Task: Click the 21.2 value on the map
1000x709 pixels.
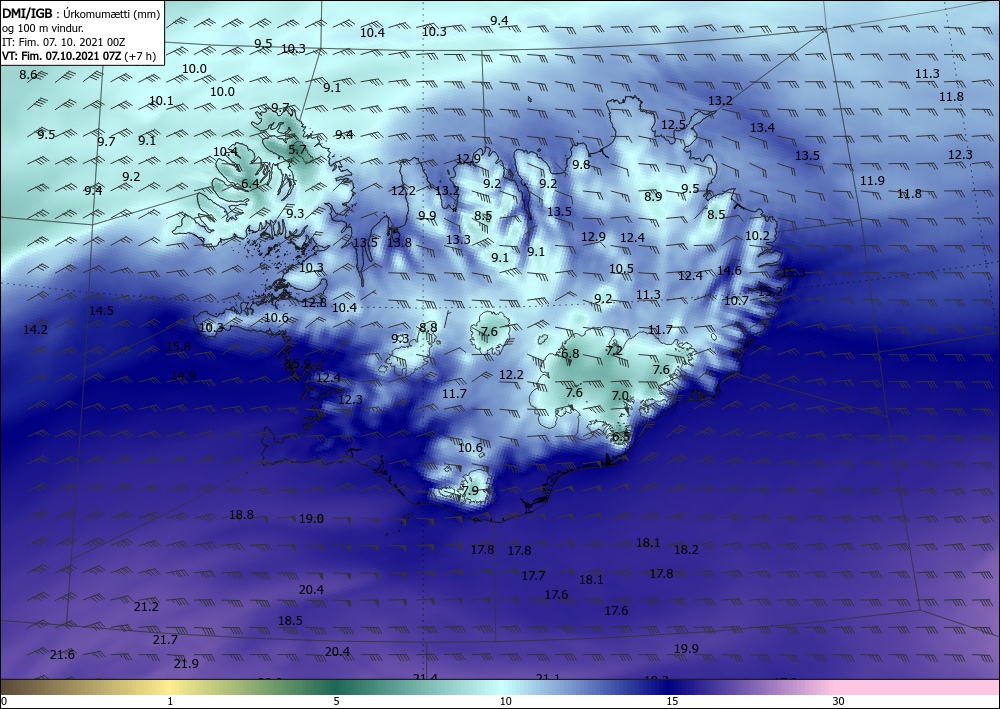Action: pyautogui.click(x=146, y=606)
